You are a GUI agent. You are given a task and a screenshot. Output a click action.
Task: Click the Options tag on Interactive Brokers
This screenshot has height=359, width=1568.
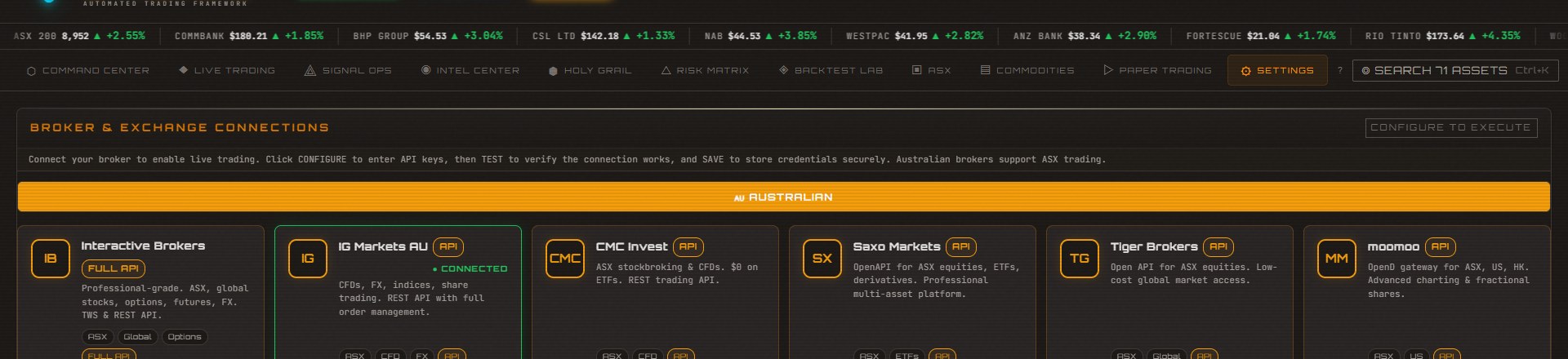(x=185, y=337)
